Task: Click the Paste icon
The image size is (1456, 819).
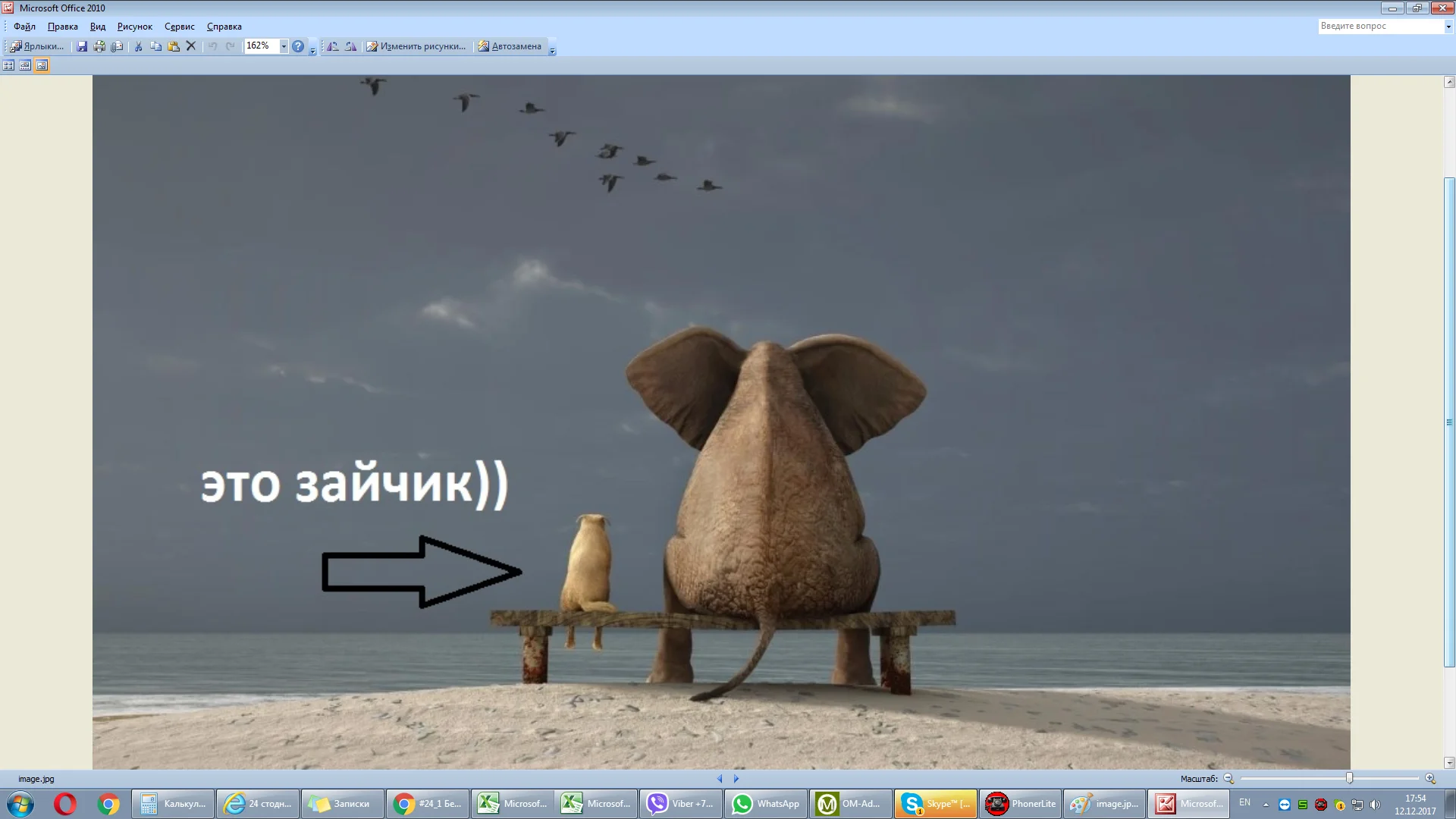Action: 174,46
